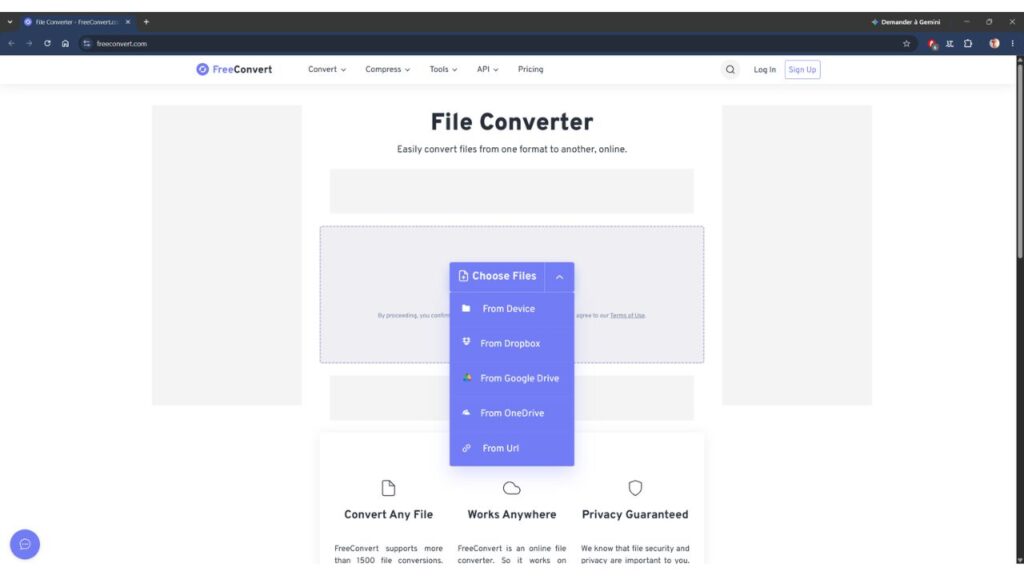Expand the Convert menu
The height and width of the screenshot is (576, 1024).
327,69
